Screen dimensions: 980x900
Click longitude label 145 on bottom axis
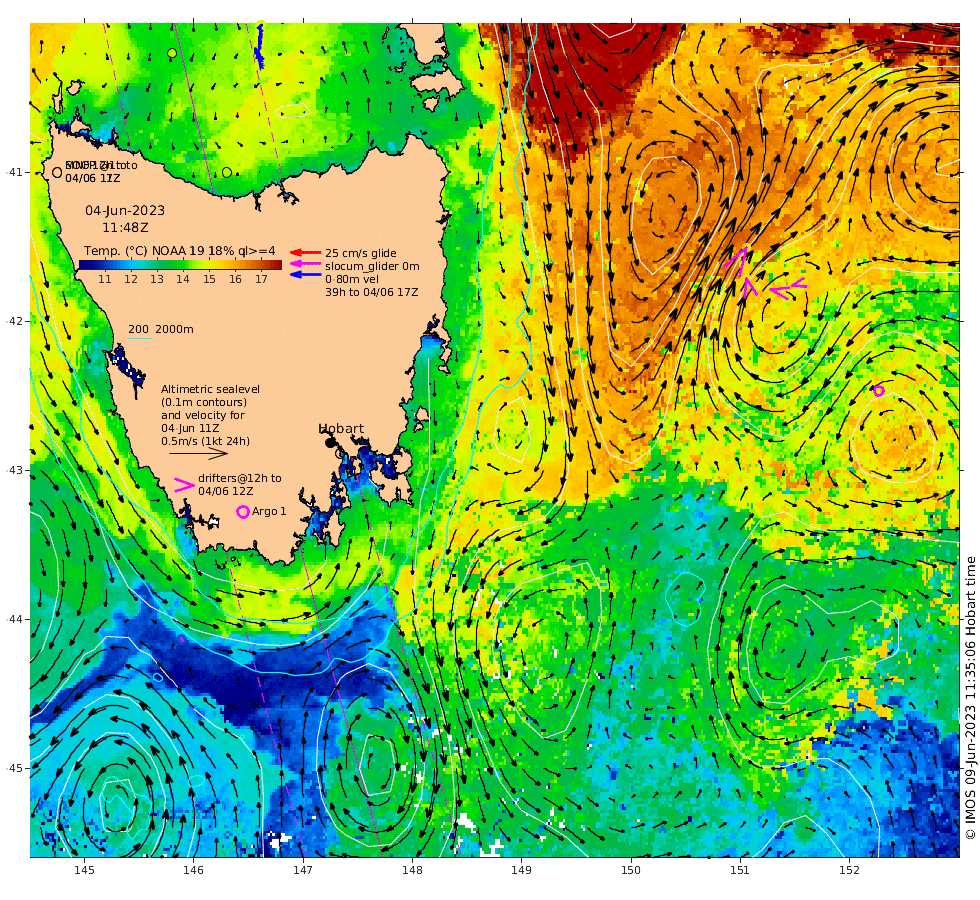point(84,870)
